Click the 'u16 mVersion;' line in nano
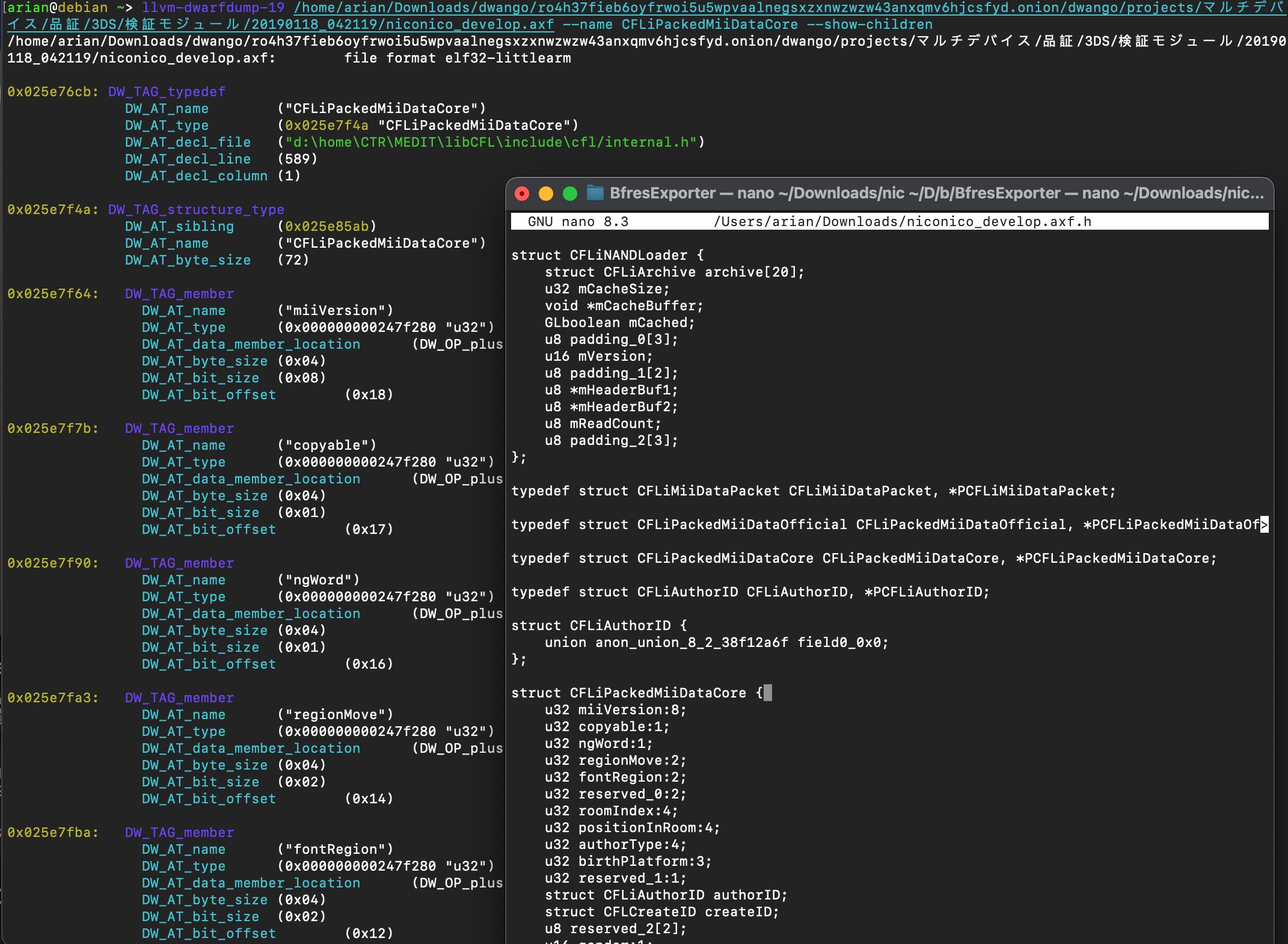Screen dimensions: 1288x944 click(598, 357)
